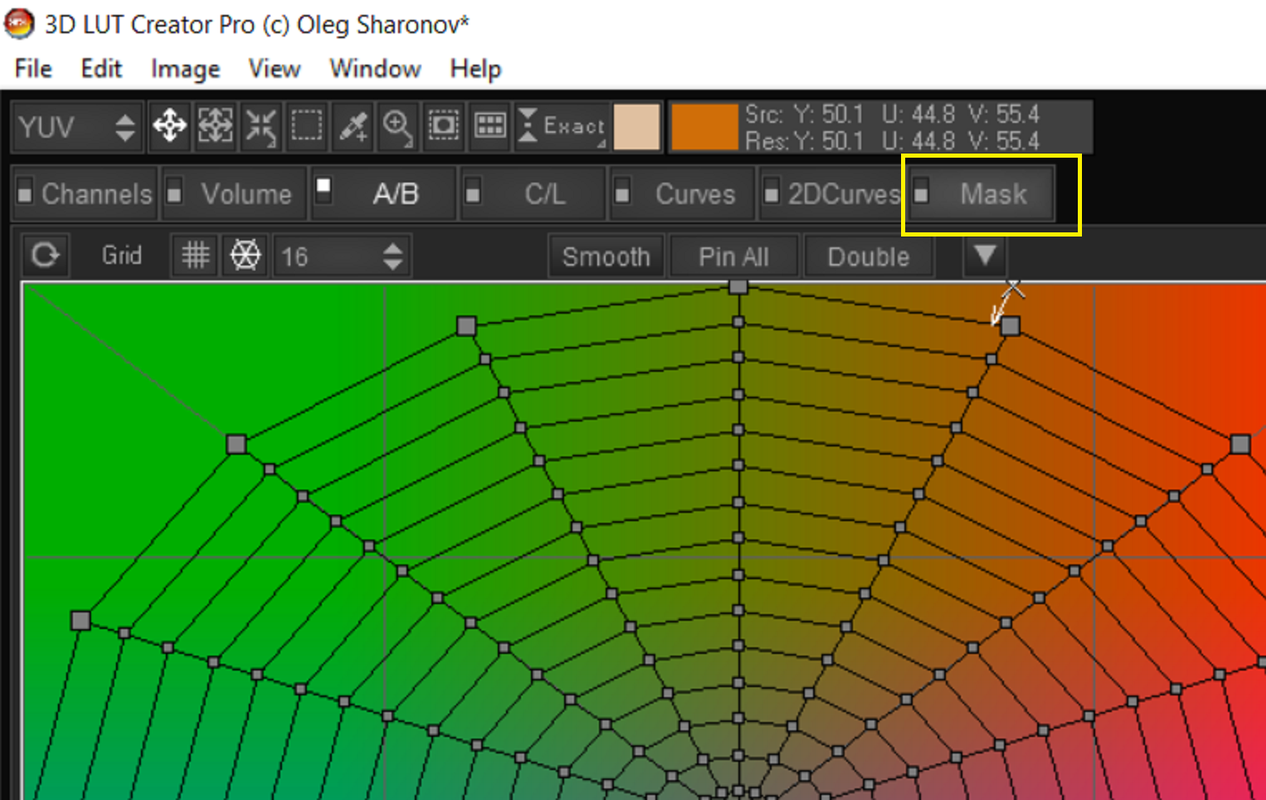Open the Window menu

click(x=375, y=69)
